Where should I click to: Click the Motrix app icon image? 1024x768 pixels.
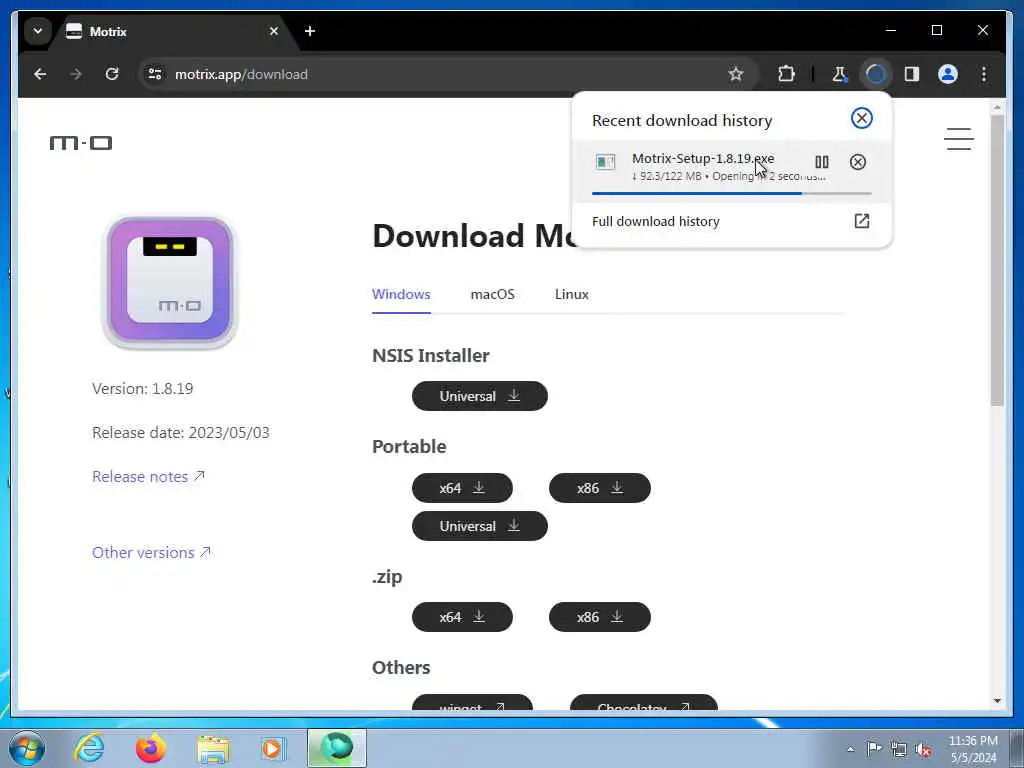[170, 281]
